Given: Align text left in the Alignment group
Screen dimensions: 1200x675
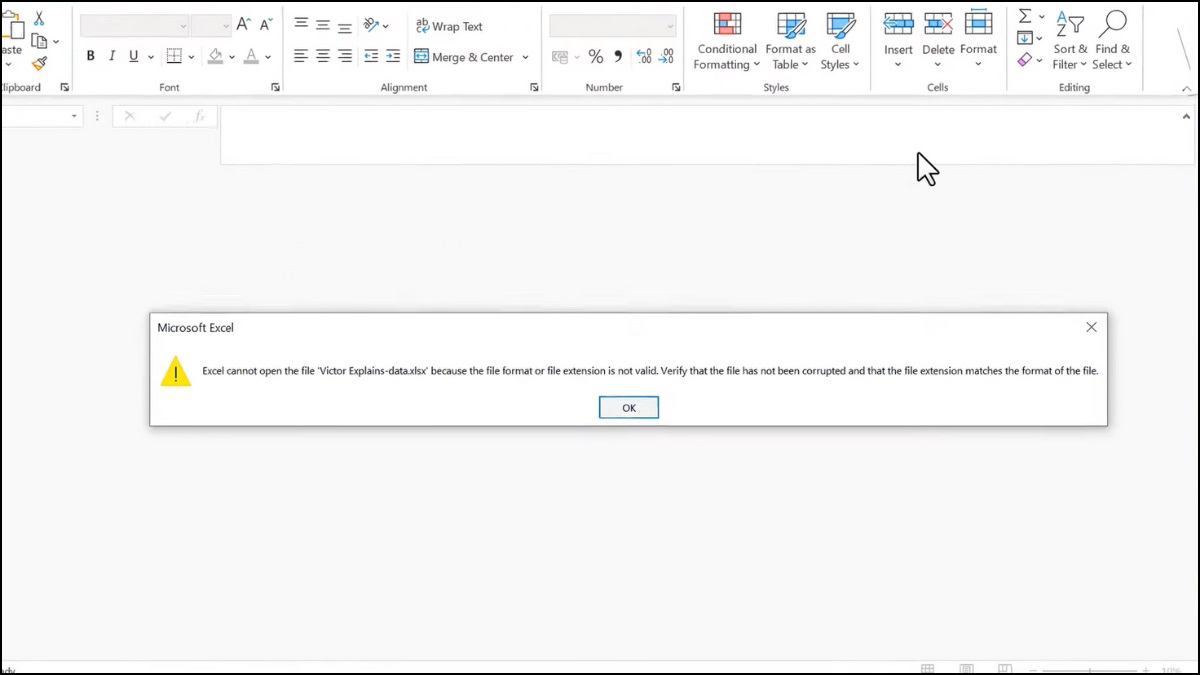Looking at the screenshot, I should 301,57.
